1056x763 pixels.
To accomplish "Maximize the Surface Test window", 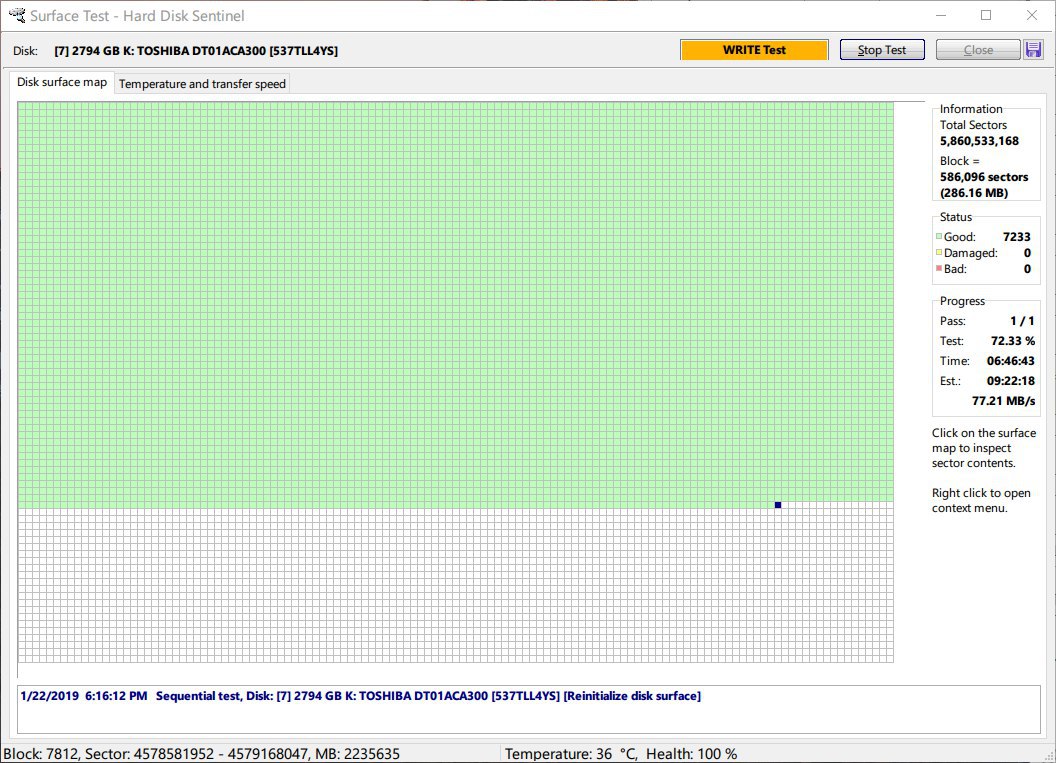I will (986, 16).
